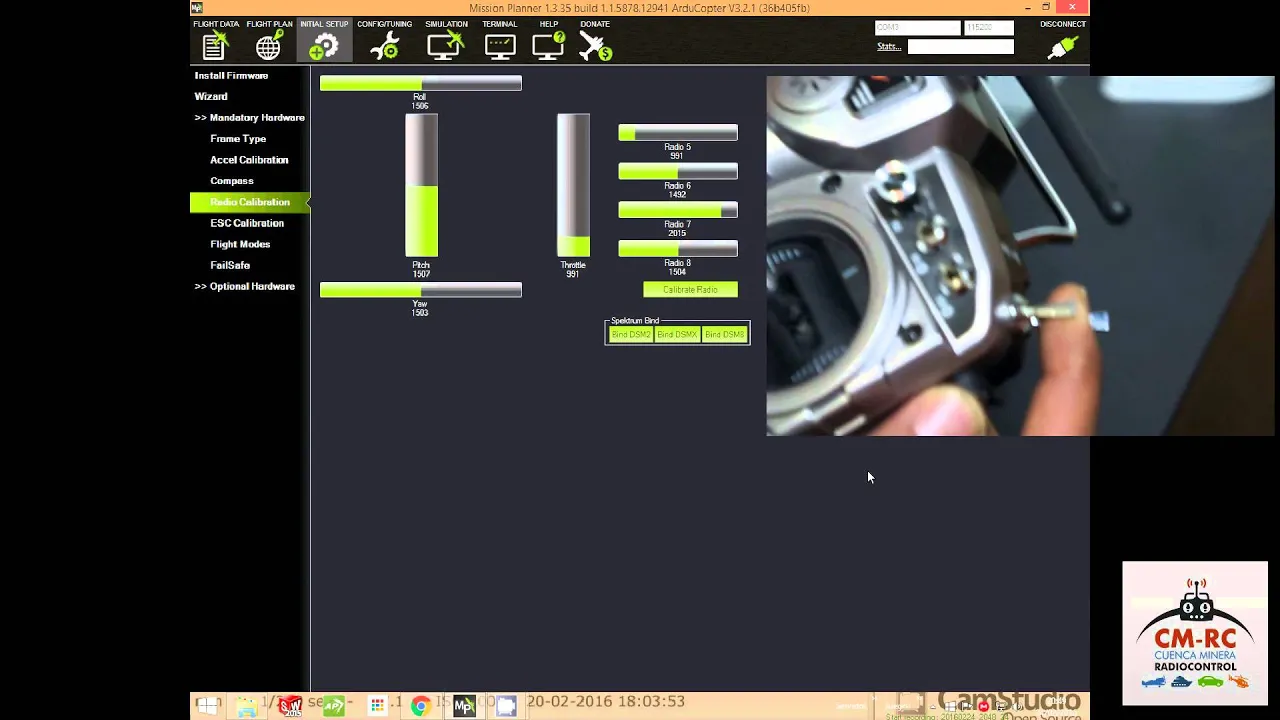
Task: Open green AP planner taskbar icon
Action: (334, 706)
